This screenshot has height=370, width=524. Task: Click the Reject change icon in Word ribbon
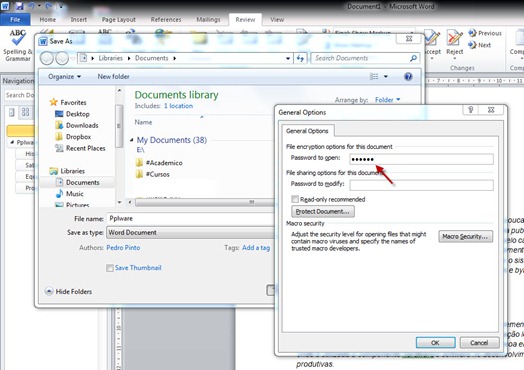[454, 43]
